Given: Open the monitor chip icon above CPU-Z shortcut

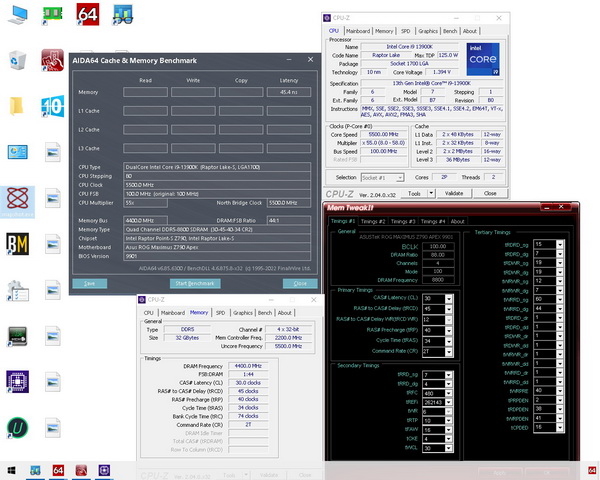Looking at the screenshot, I should pos(18,336).
